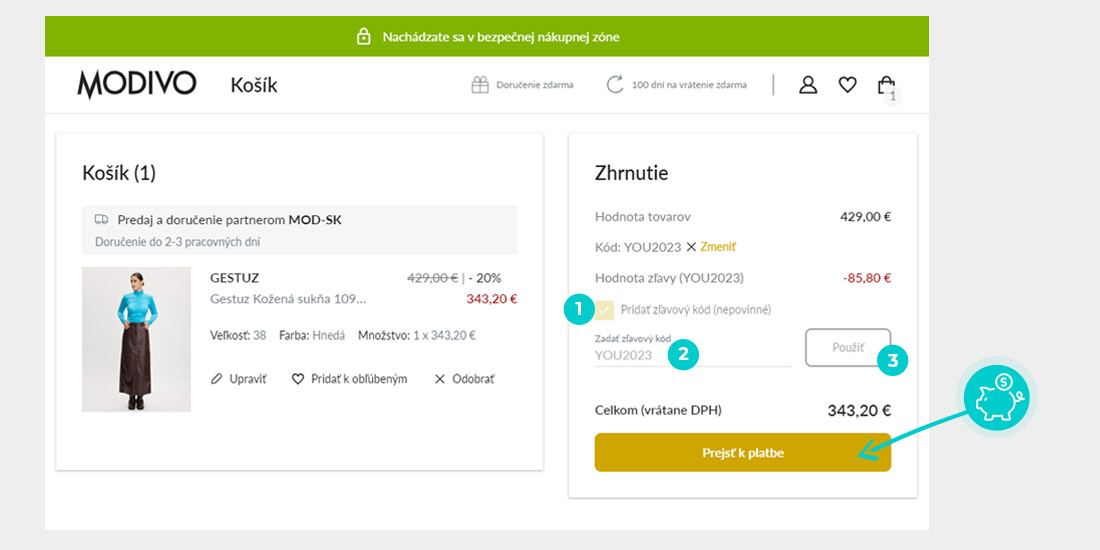Screen dimensions: 1100x550
Task: Toggle the Pridať zľavový kód checkbox
Action: 603,309
